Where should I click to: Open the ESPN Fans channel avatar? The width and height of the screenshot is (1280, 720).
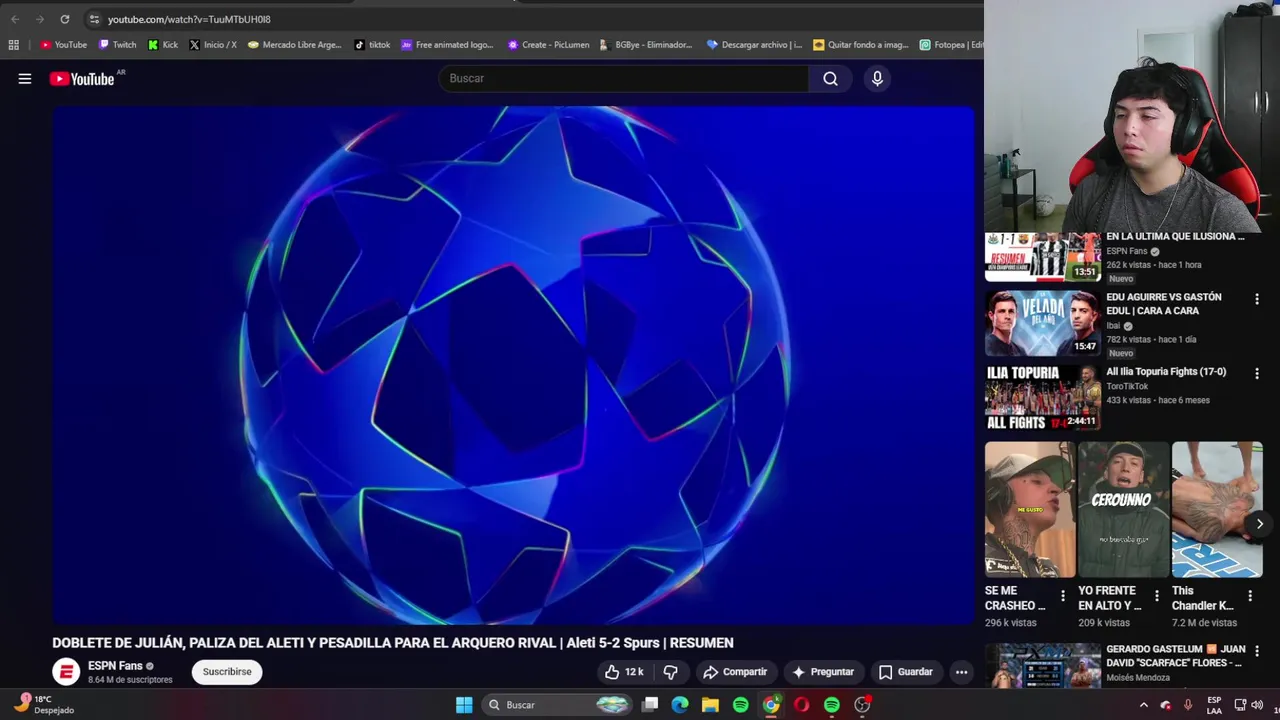[66, 672]
